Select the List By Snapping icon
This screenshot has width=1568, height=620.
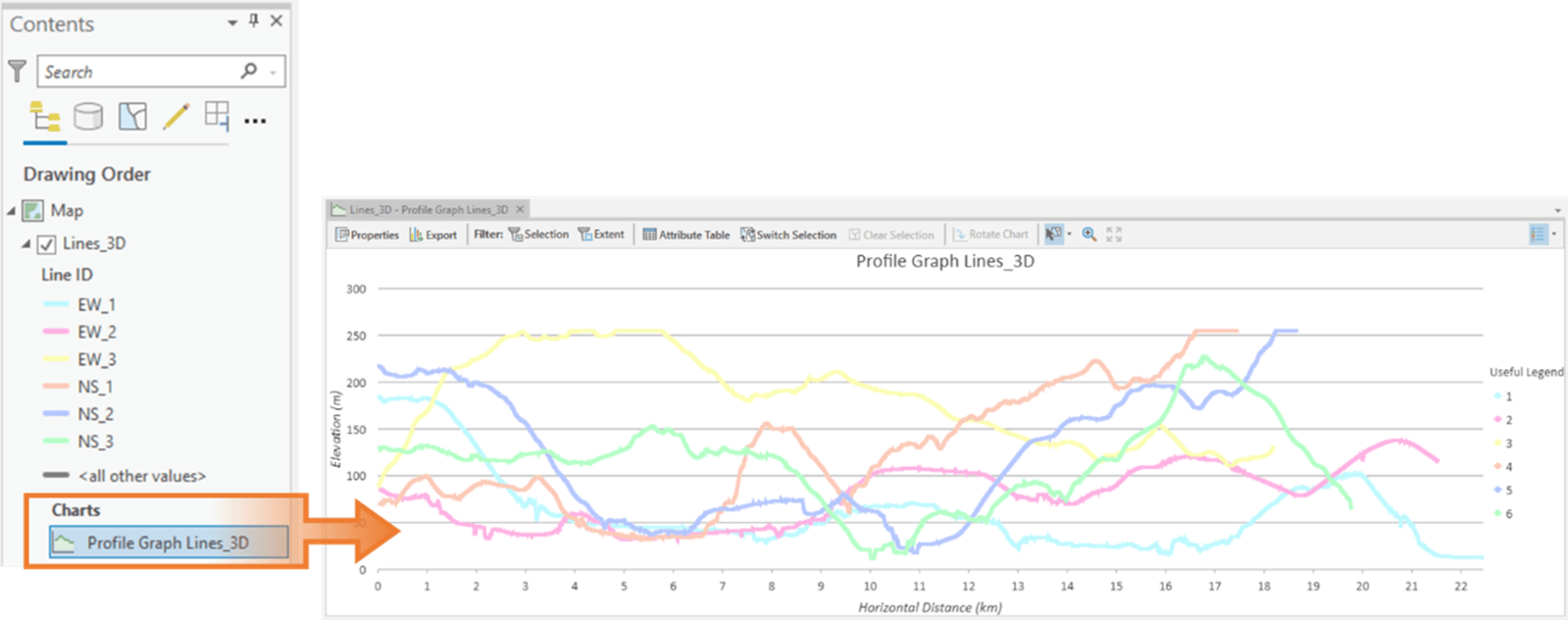pos(217,116)
